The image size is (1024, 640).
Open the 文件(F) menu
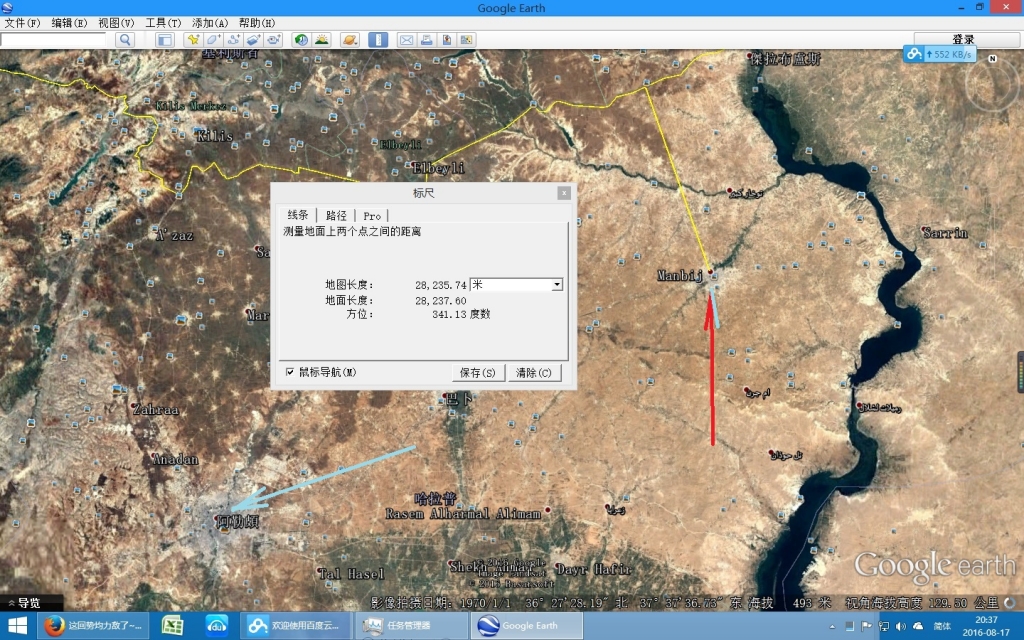coord(22,23)
